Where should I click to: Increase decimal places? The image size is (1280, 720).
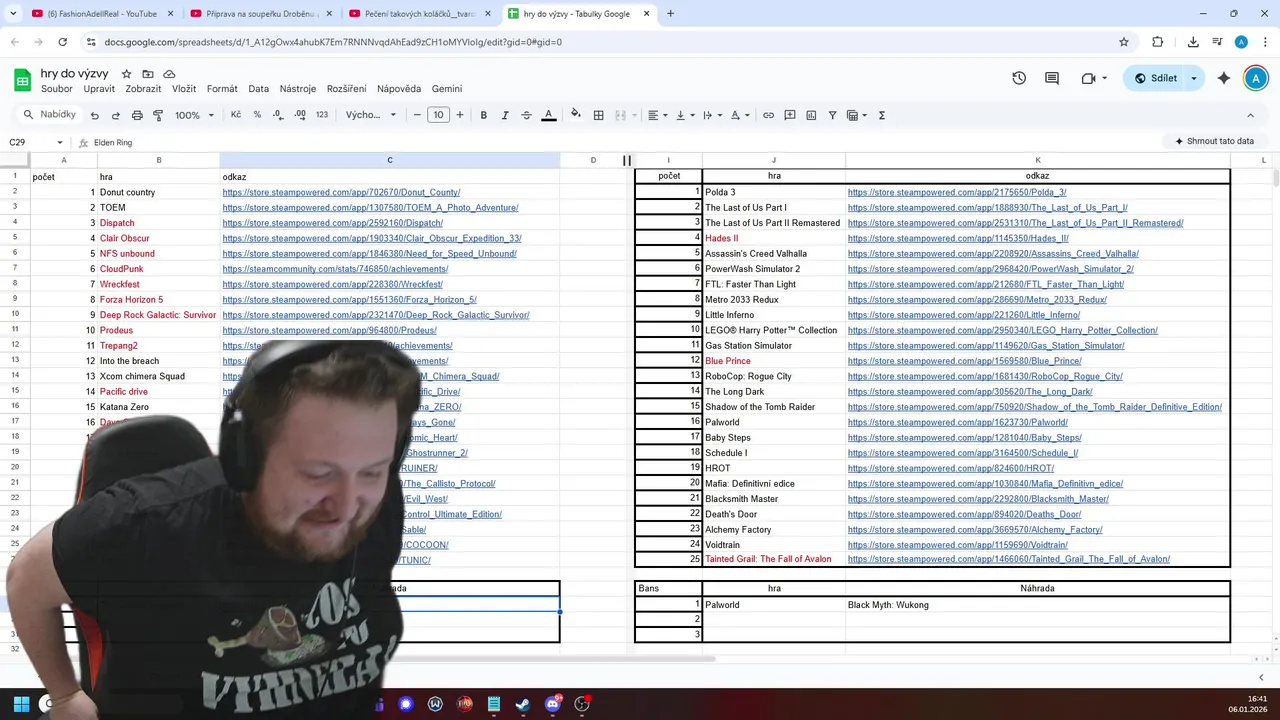(x=300, y=115)
